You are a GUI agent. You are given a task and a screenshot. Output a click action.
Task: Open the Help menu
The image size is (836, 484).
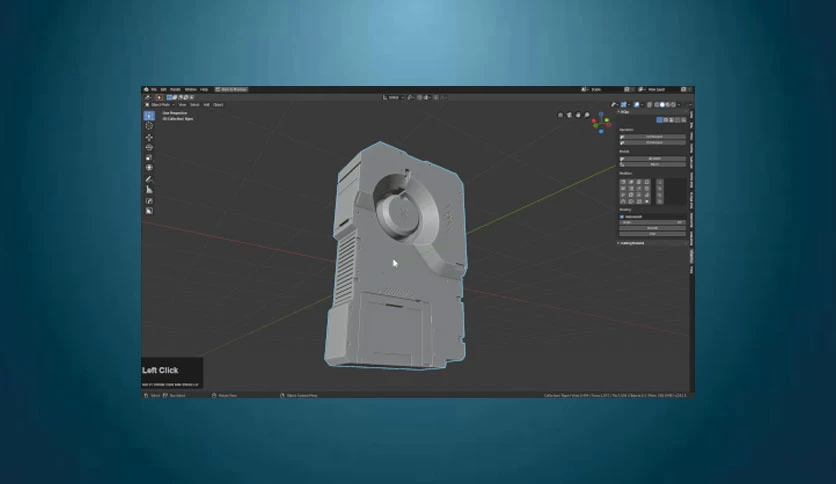[x=204, y=90]
